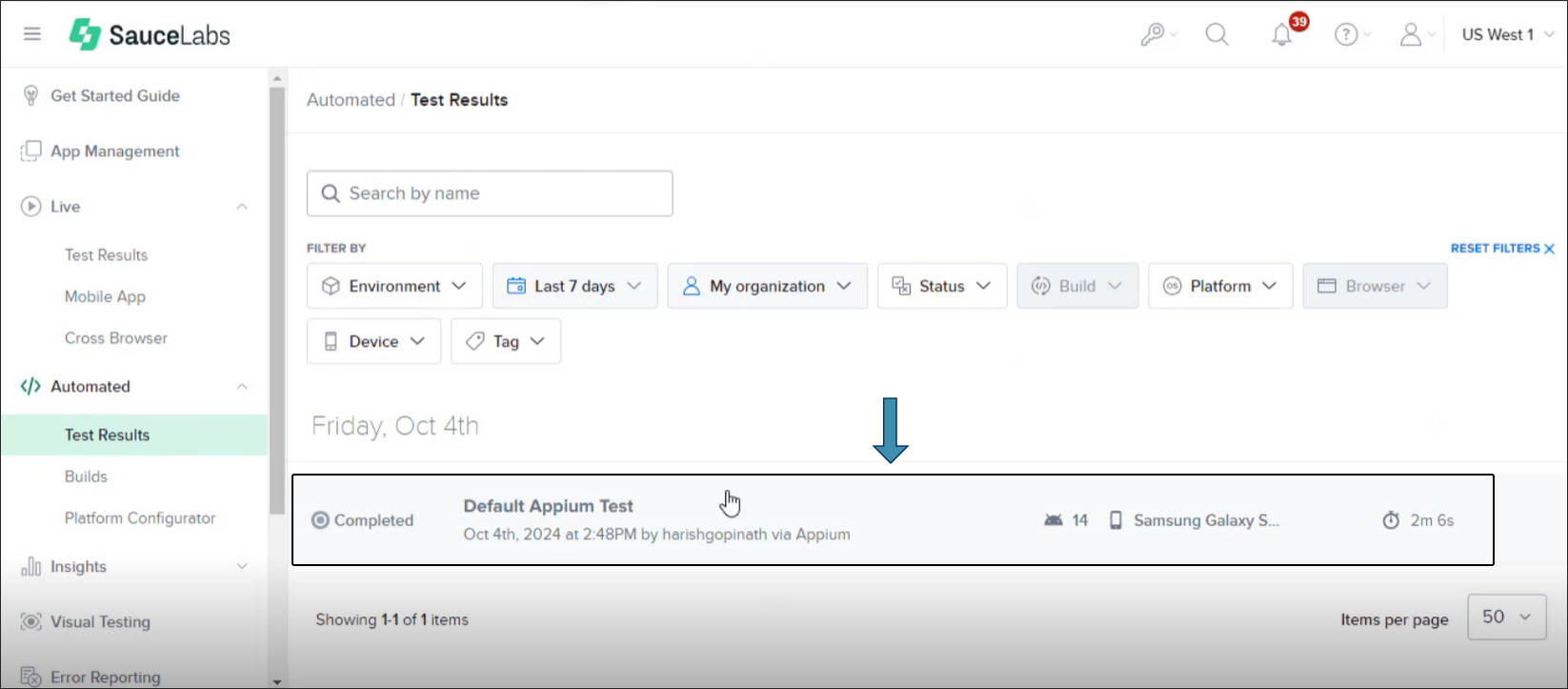The width and height of the screenshot is (1568, 689).
Task: Open Get Started Guide in sidebar
Action: tap(115, 95)
